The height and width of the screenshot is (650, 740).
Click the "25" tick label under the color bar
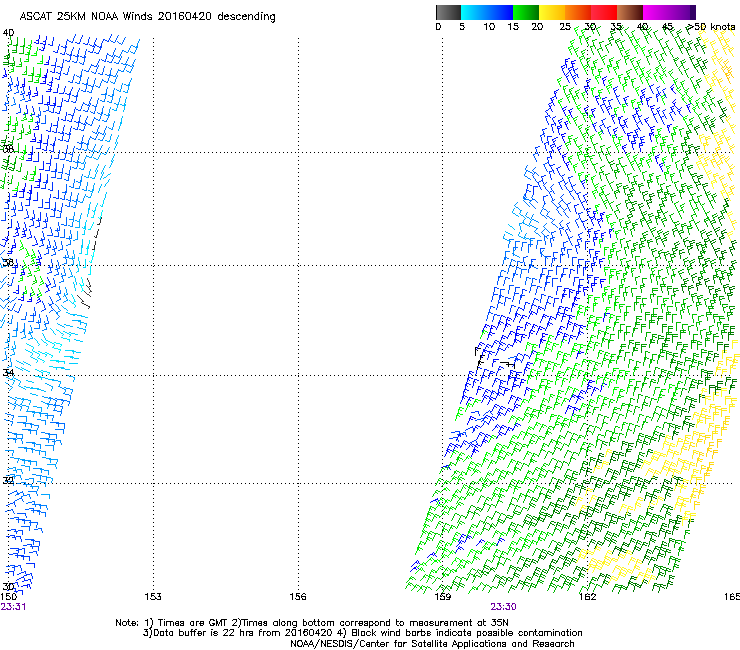coord(565,26)
